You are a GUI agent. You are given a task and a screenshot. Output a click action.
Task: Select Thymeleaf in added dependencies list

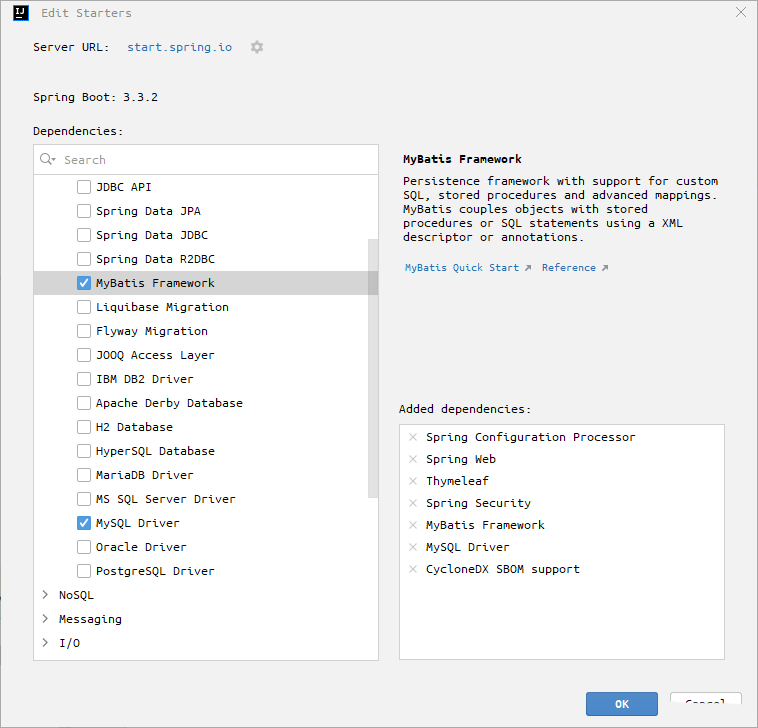click(x=457, y=481)
